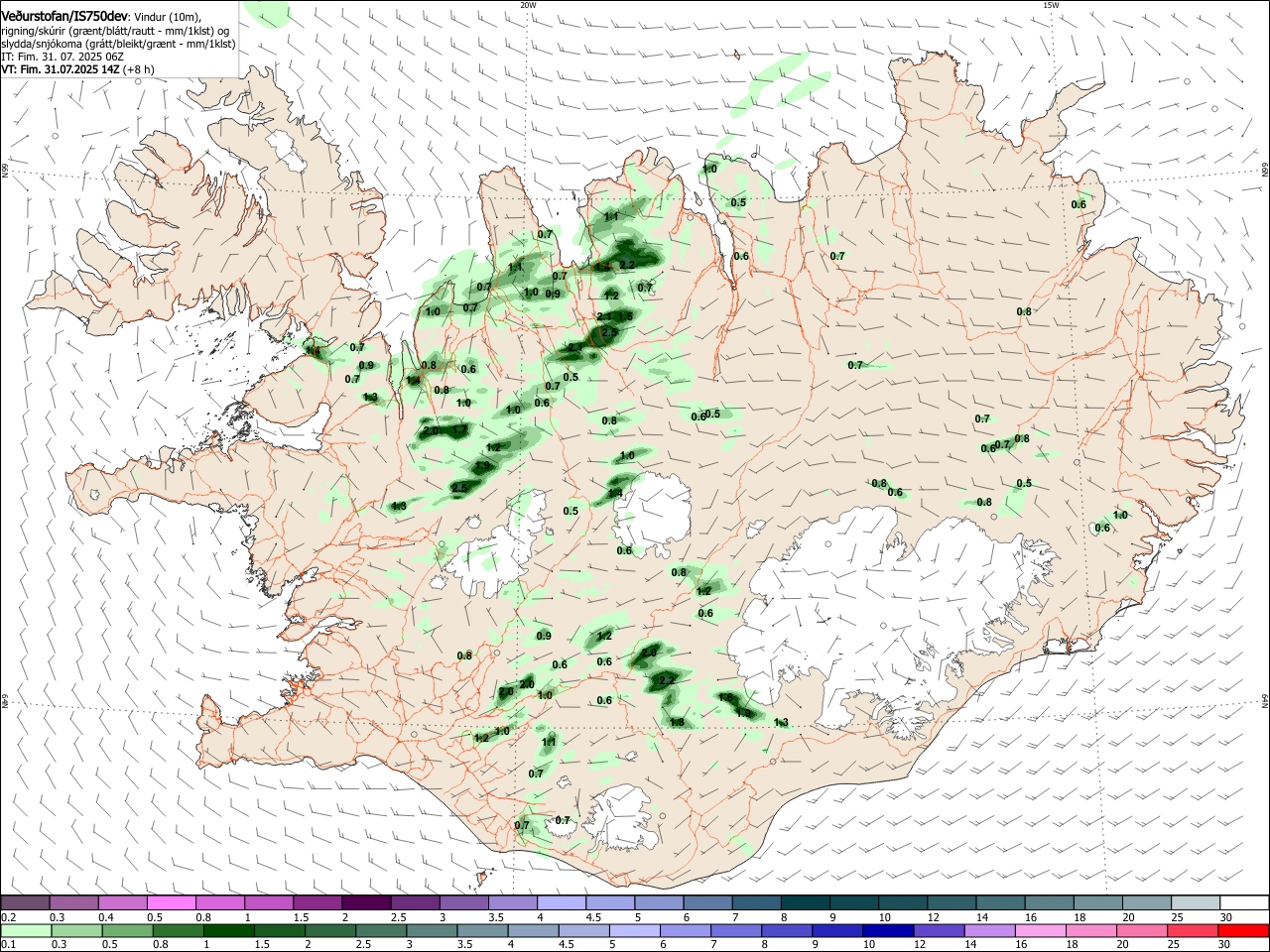
Task: Click the 20W longitude label
Action: 528,4
